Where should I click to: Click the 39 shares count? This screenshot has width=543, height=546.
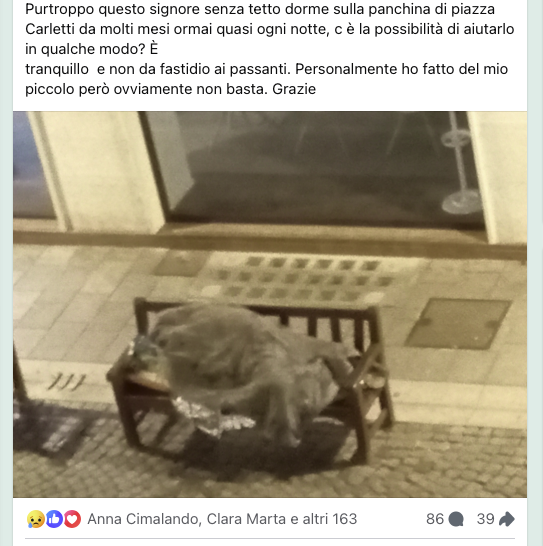click(x=486, y=519)
